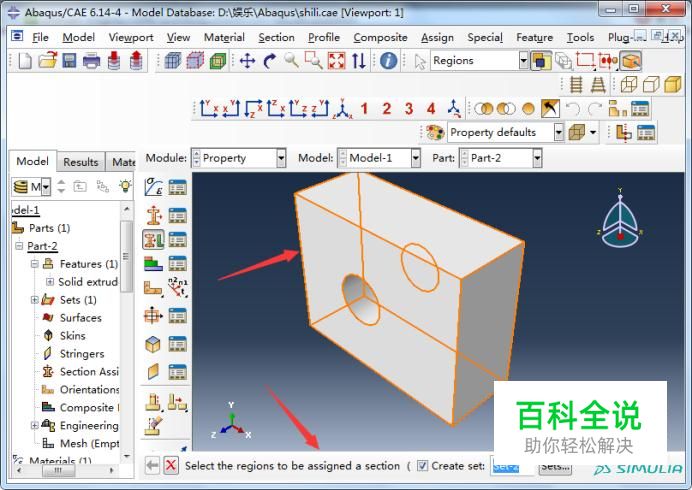Open the Material menu
The height and width of the screenshot is (490, 692).
pos(224,38)
